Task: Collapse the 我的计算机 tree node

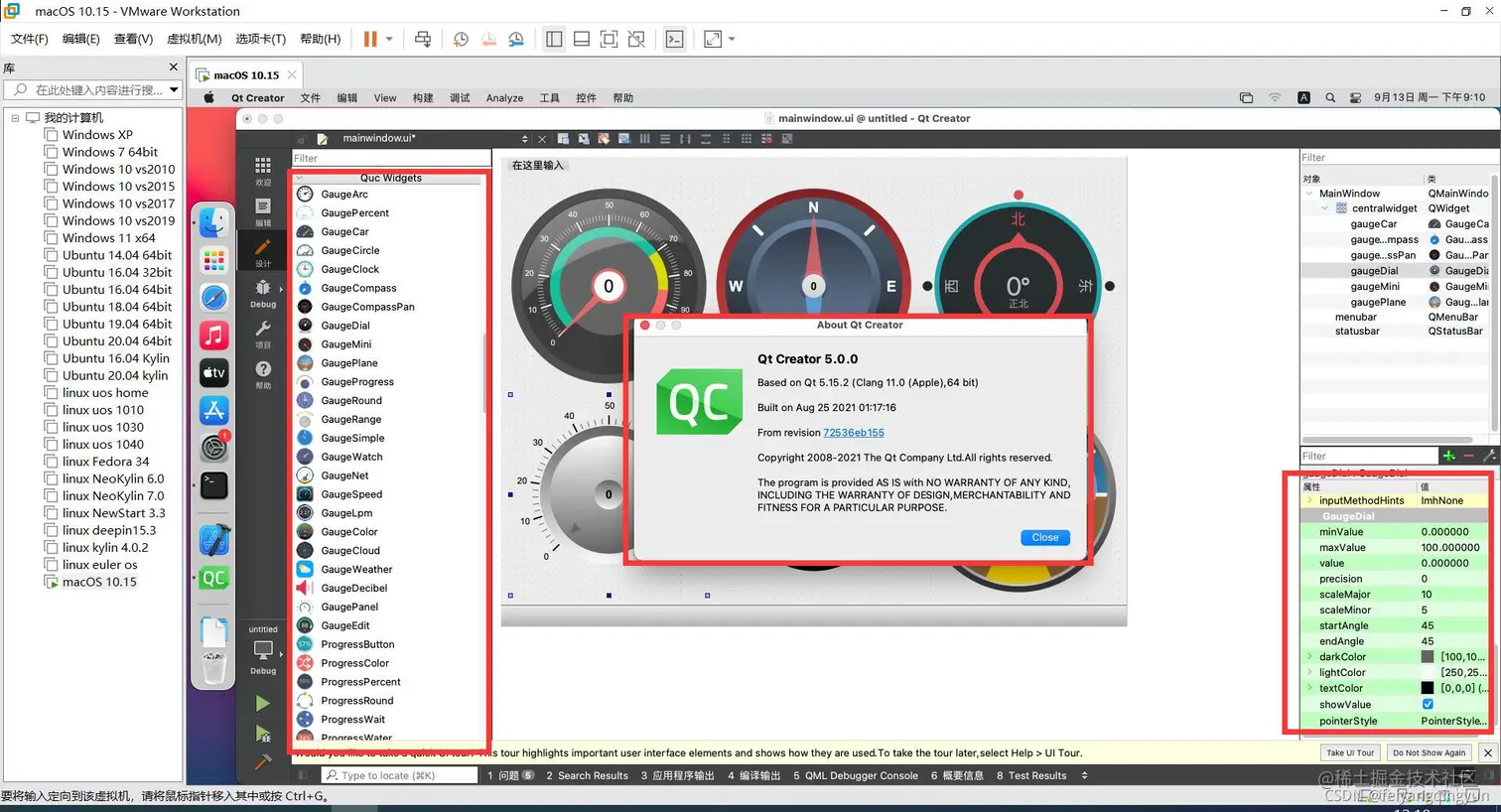Action: [x=15, y=118]
